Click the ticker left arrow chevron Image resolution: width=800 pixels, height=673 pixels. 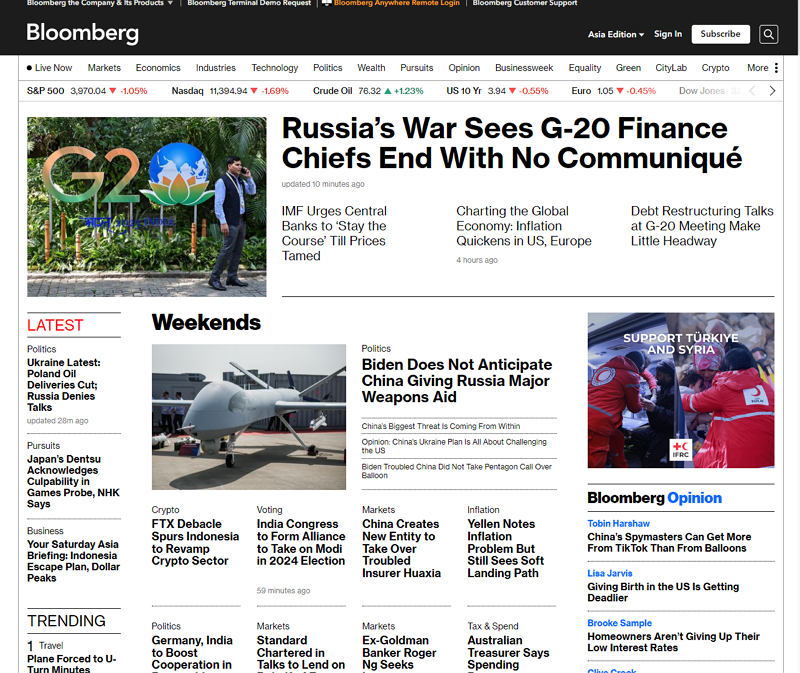click(x=752, y=91)
